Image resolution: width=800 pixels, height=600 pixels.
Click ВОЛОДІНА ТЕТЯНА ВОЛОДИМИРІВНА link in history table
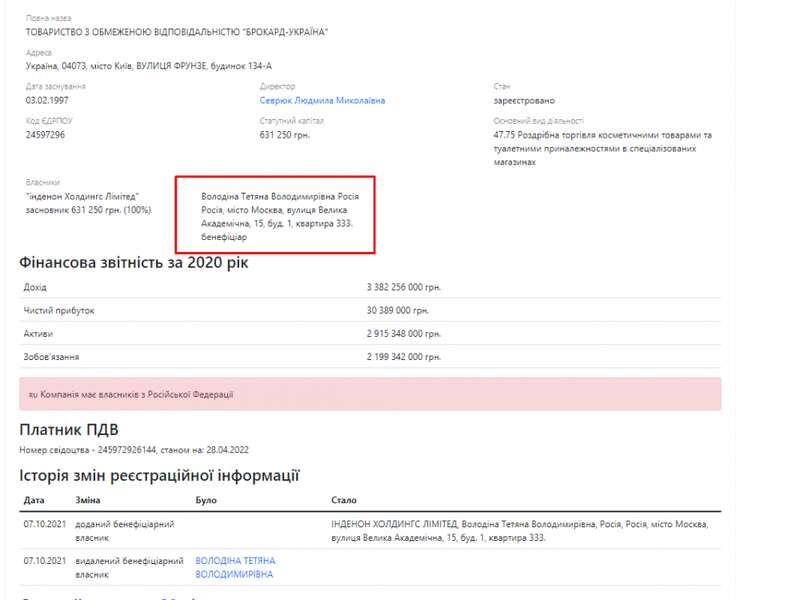(x=235, y=568)
